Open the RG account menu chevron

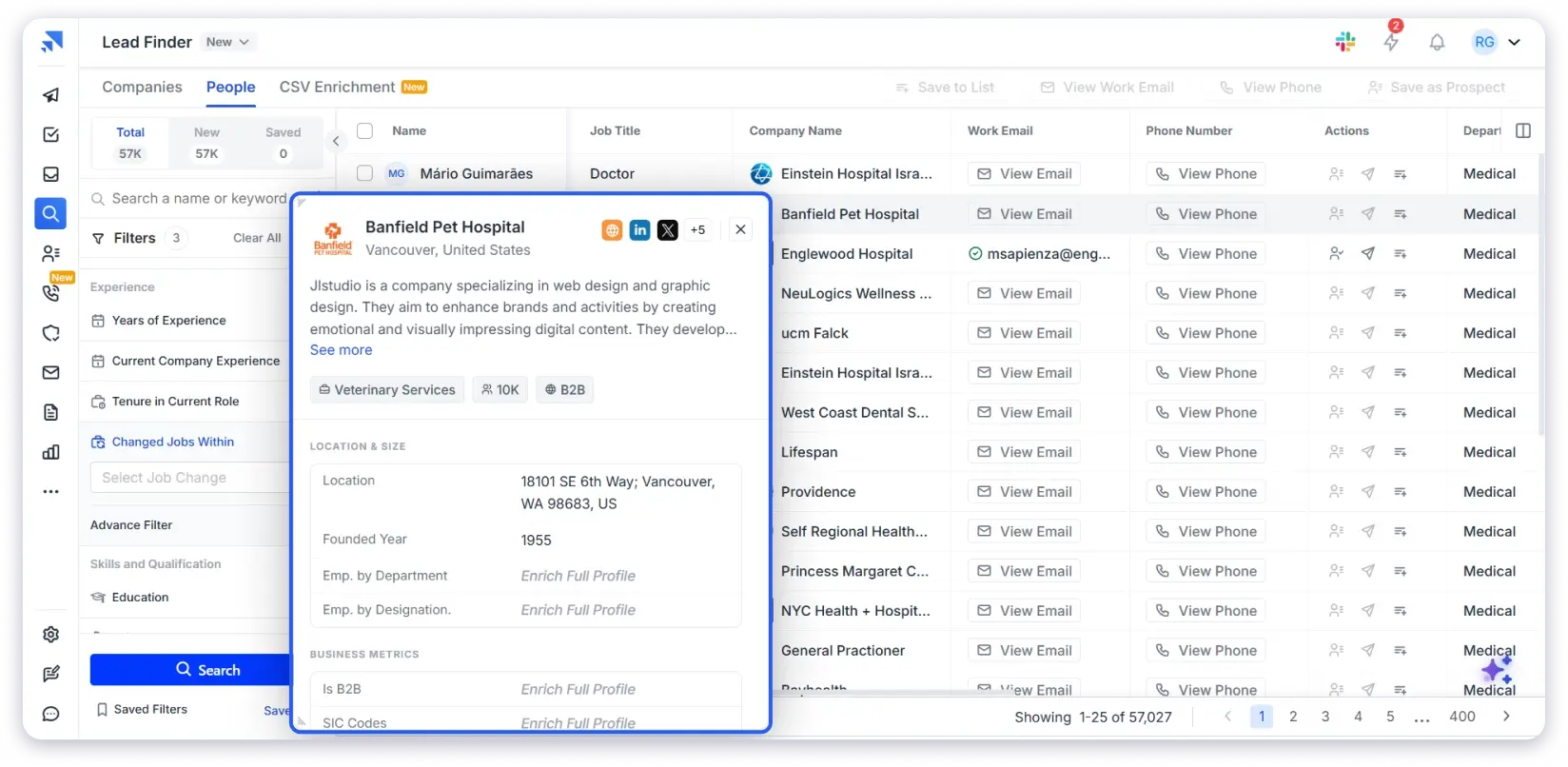coord(1514,42)
